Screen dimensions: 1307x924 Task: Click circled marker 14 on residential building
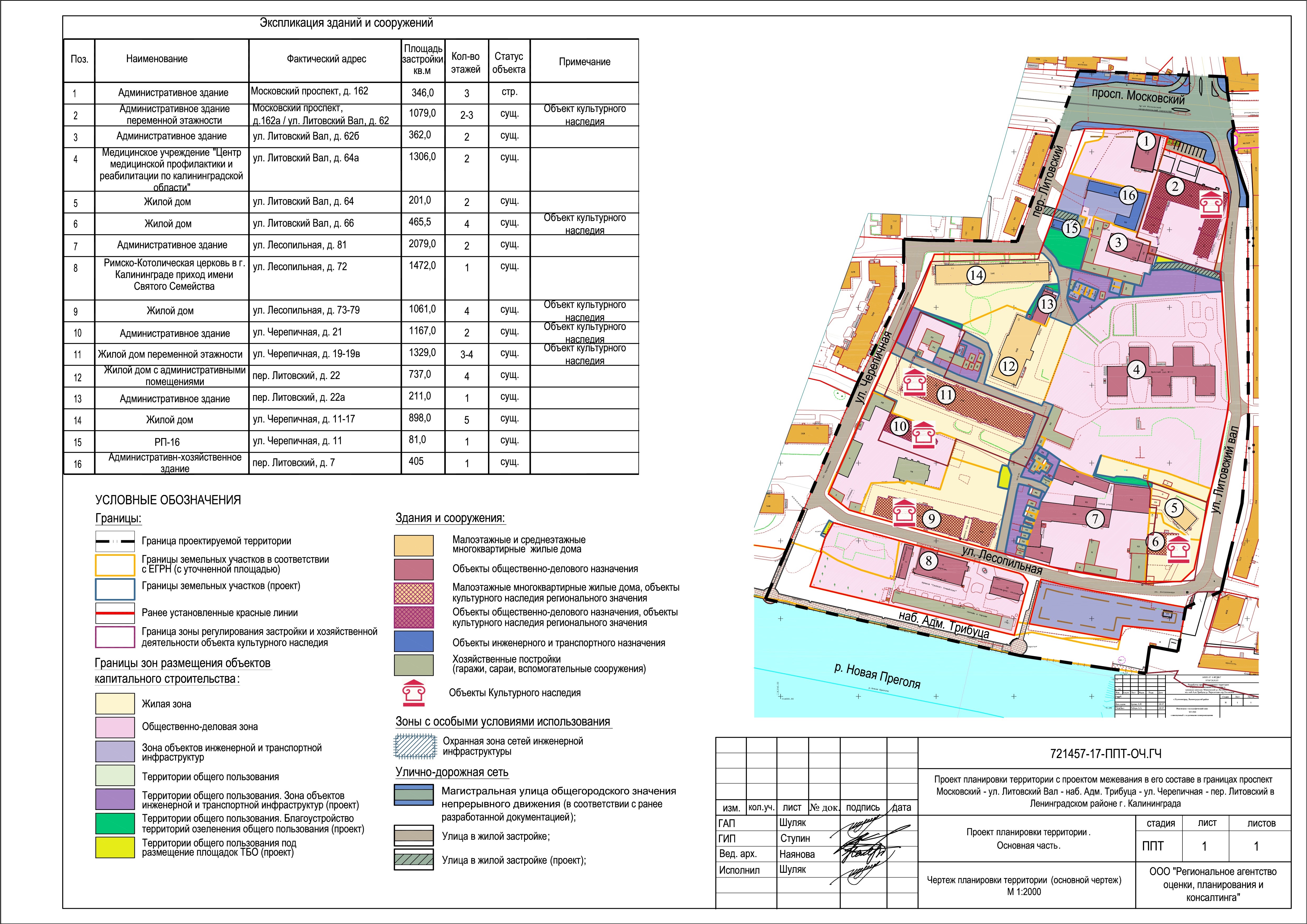coord(976,276)
